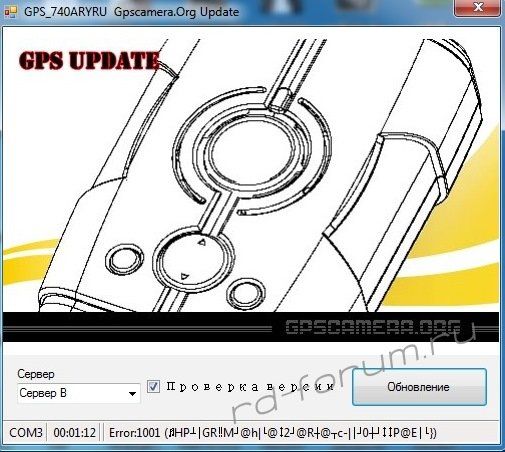Select the COM3 port status panel
Viewport: 505px width, 452px height.
tap(26, 433)
